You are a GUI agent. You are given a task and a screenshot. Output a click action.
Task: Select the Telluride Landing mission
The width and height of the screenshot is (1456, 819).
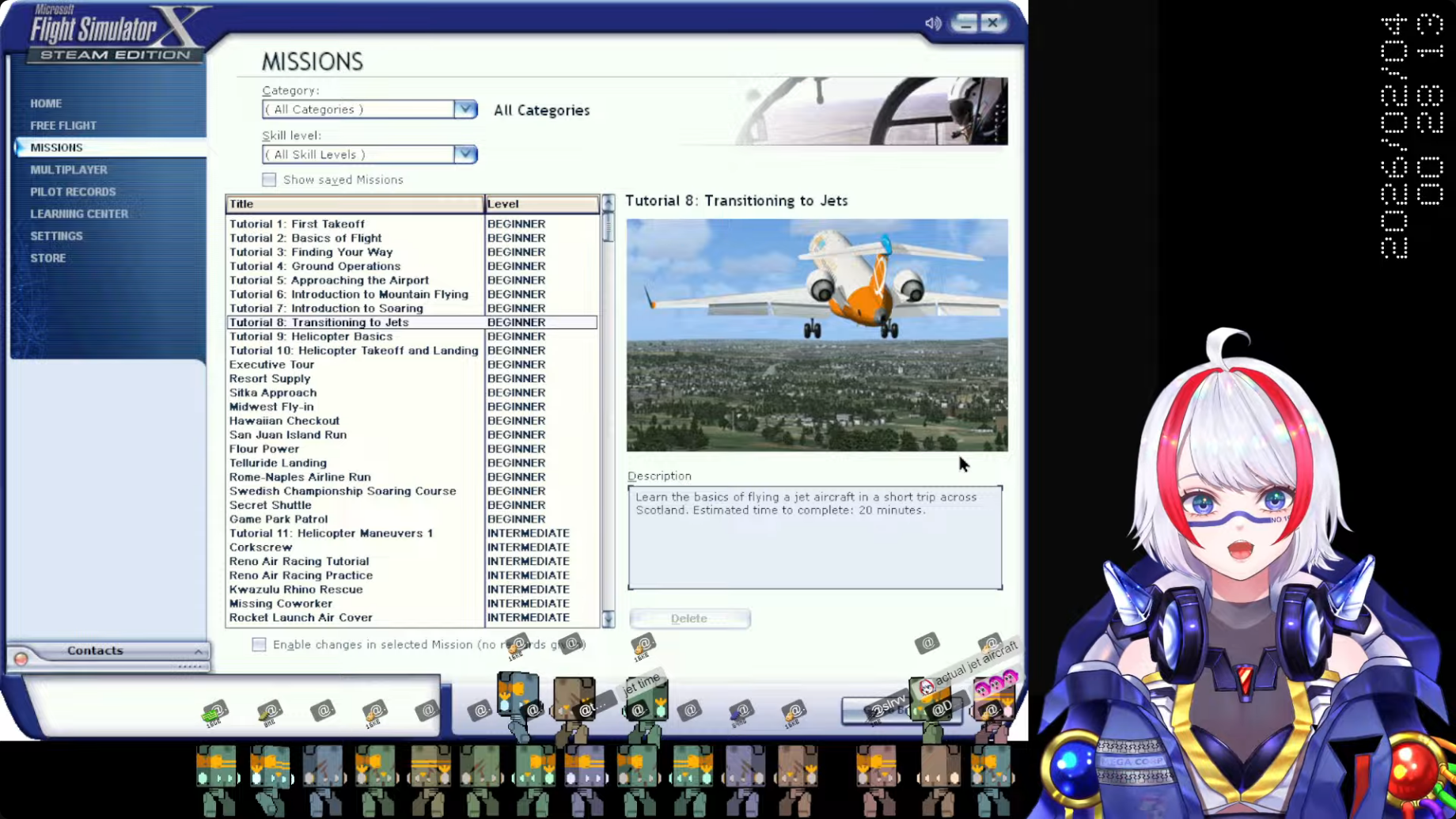point(412,463)
